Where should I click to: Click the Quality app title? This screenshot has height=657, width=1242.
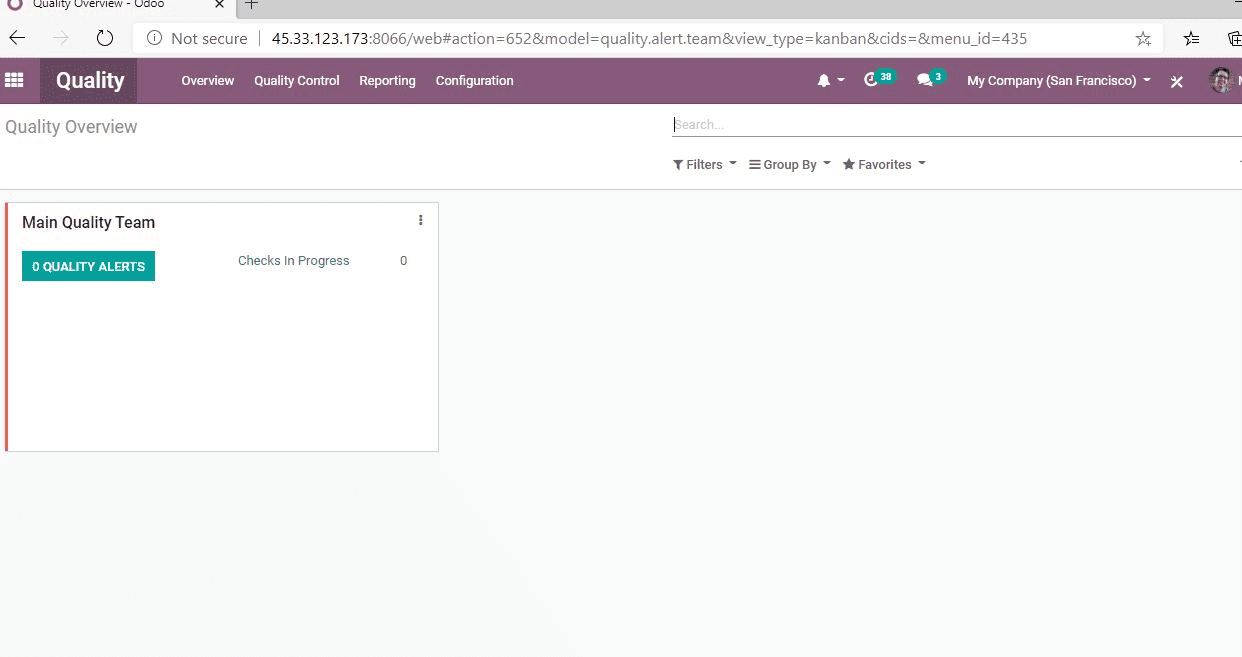tap(90, 81)
